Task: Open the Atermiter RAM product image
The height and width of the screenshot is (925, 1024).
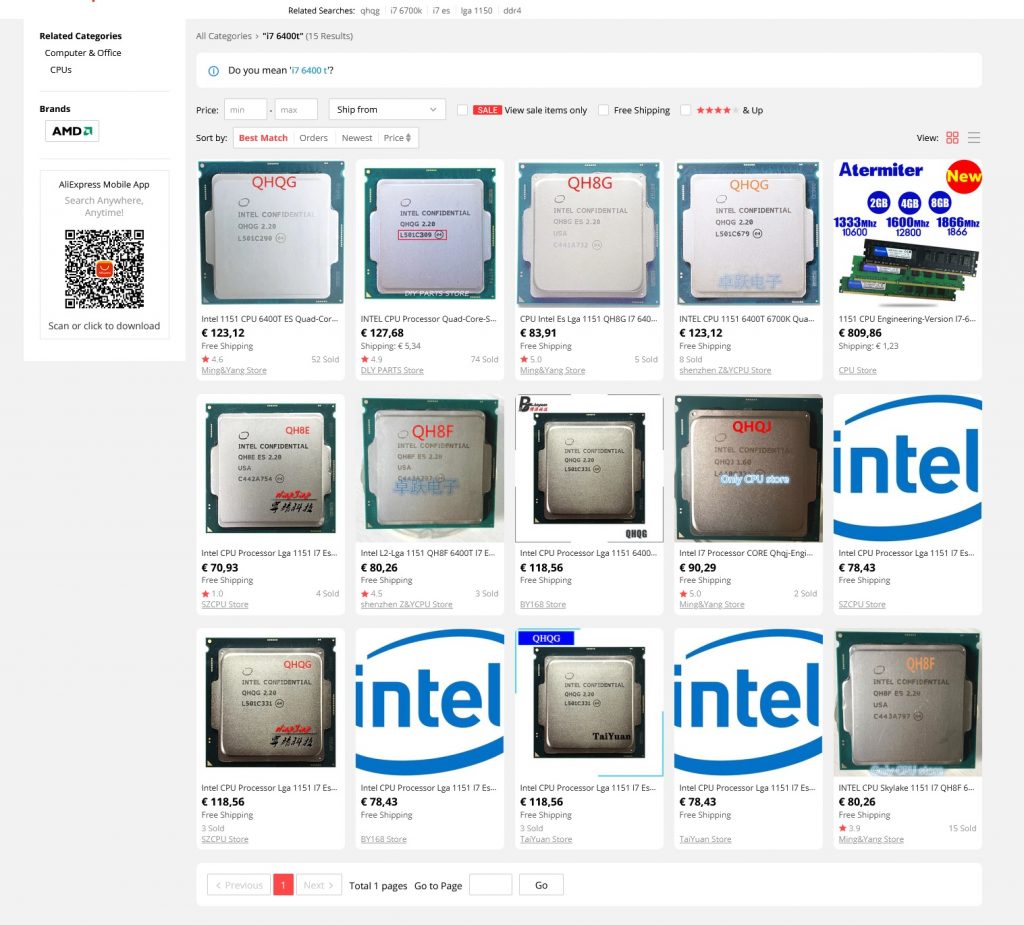Action: tap(908, 233)
